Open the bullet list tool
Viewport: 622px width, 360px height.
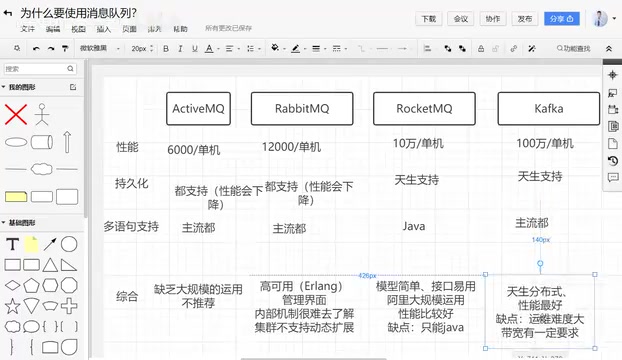pyautogui.click(x=250, y=48)
